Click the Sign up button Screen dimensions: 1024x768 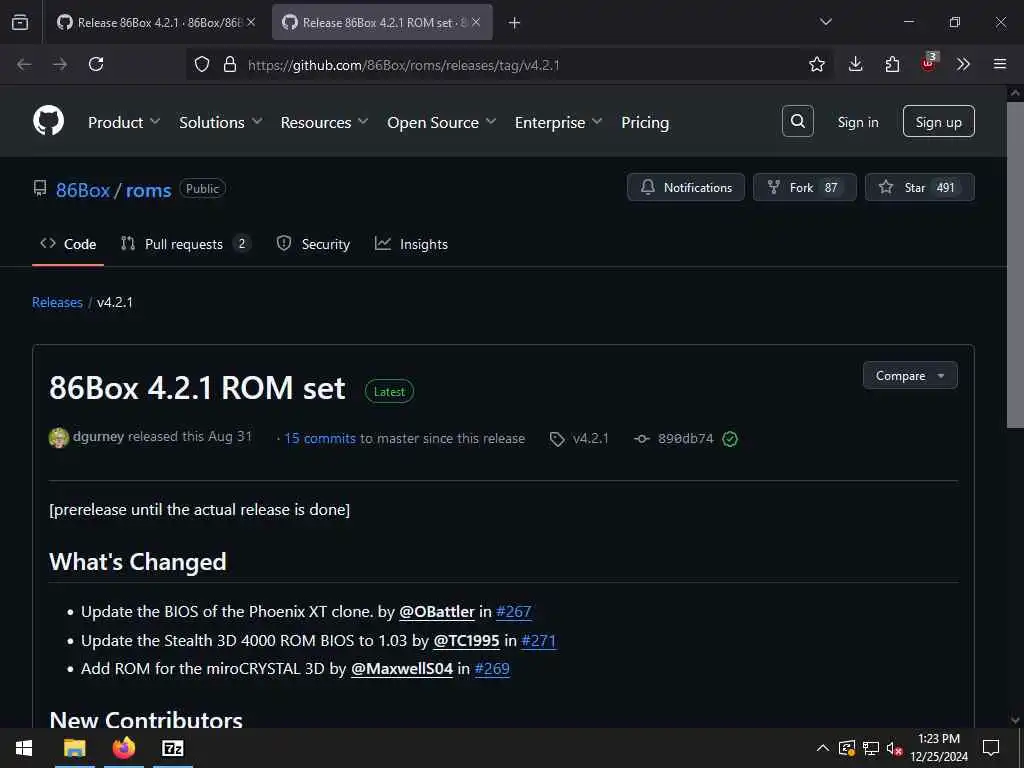pyautogui.click(x=938, y=121)
